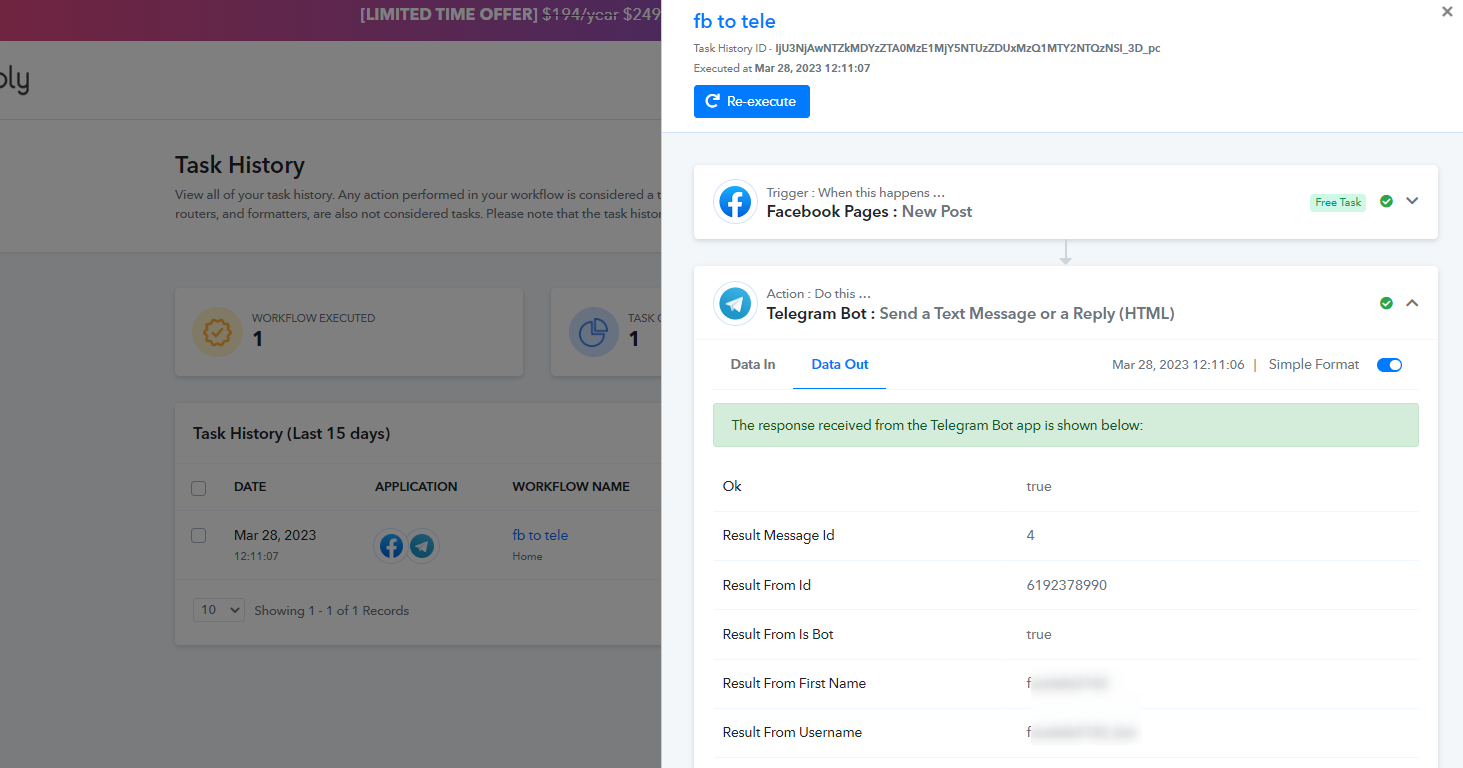Click the Result From Username label

pos(792,732)
